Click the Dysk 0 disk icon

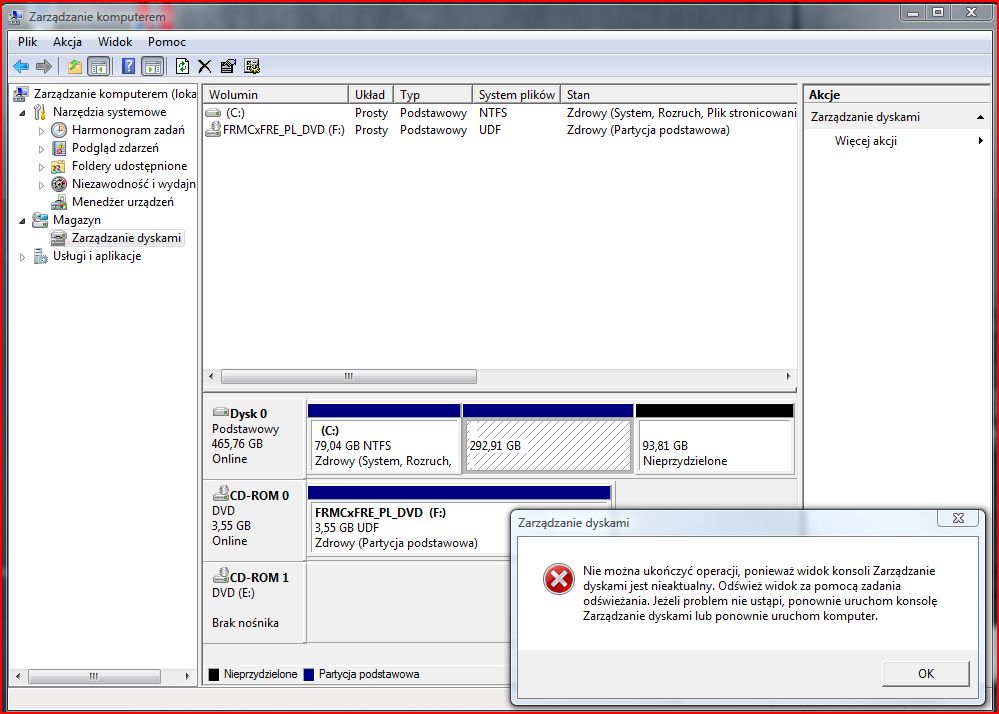click(x=220, y=412)
